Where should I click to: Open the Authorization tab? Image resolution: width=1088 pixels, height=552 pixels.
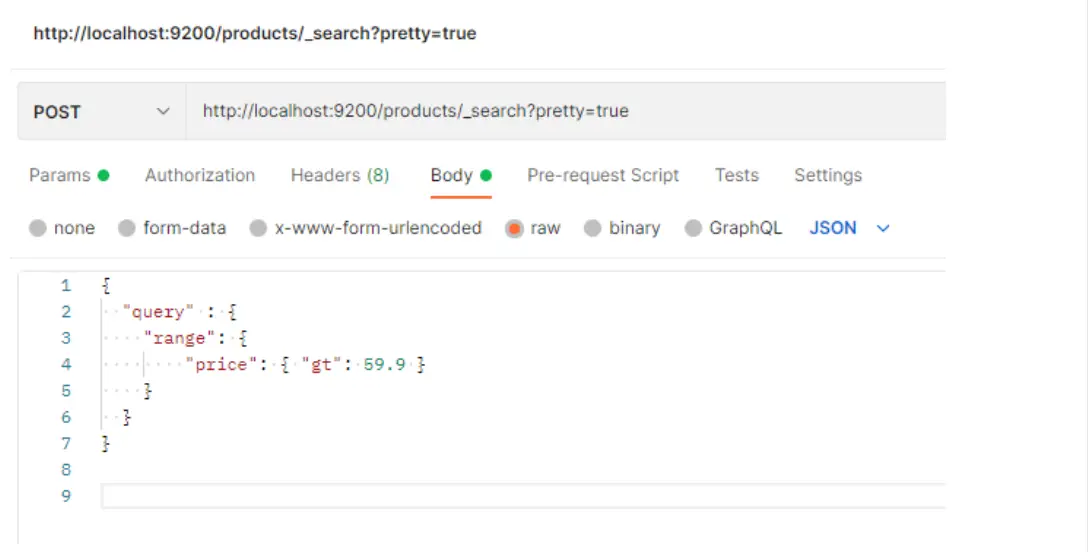coord(200,175)
